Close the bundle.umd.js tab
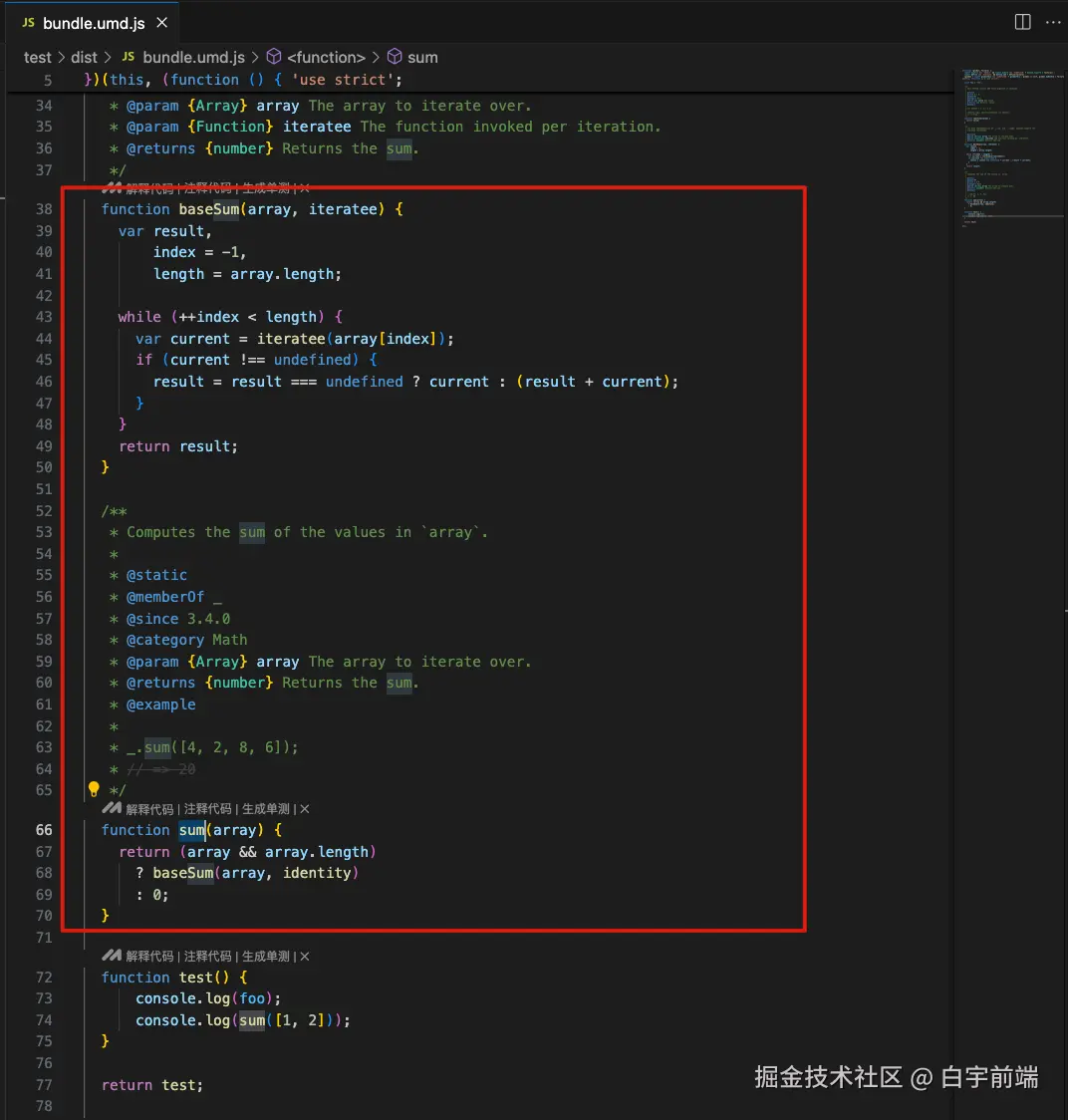1068x1120 pixels. click(162, 23)
